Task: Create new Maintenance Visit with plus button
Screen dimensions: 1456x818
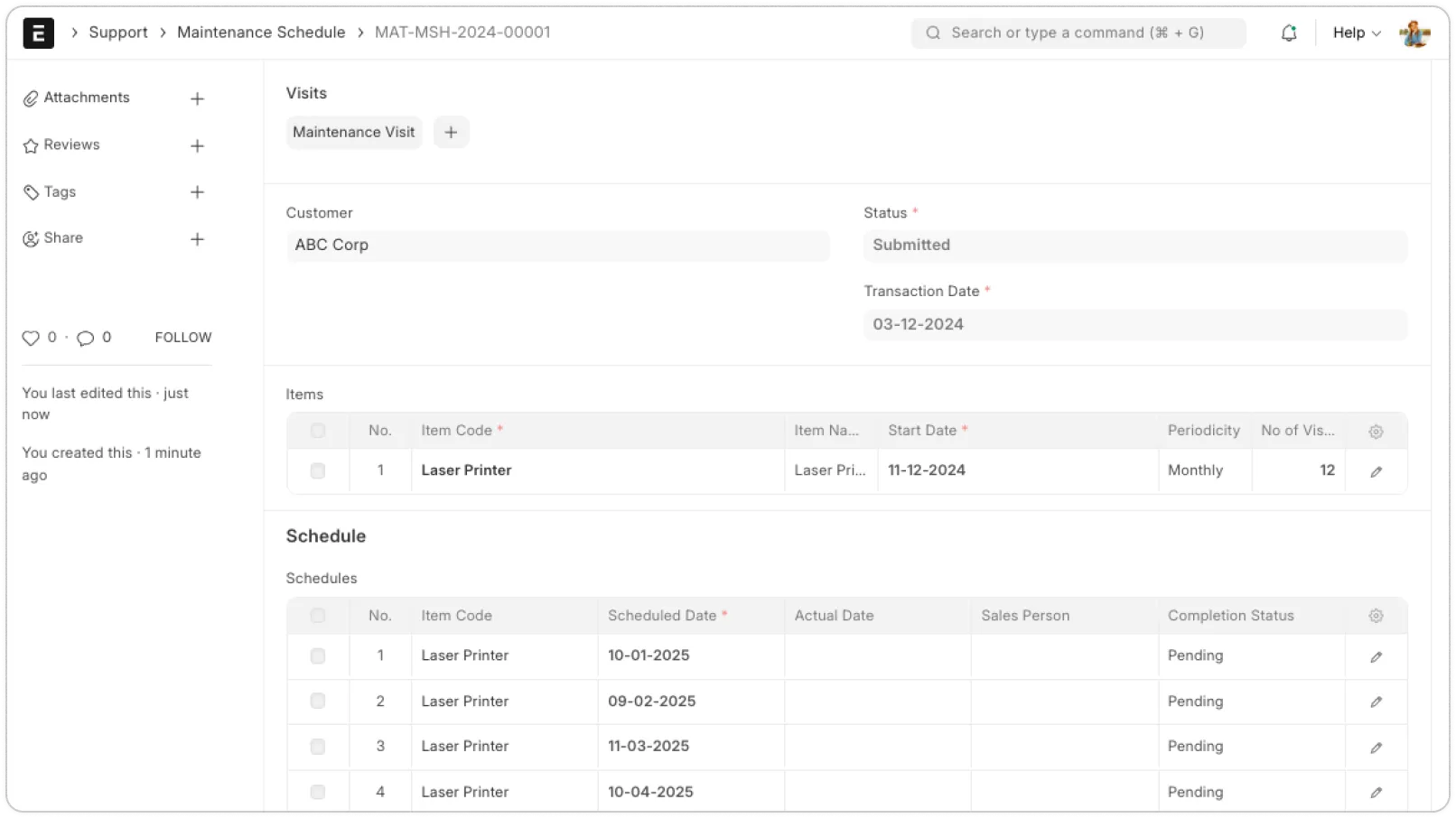Action: 451,133
